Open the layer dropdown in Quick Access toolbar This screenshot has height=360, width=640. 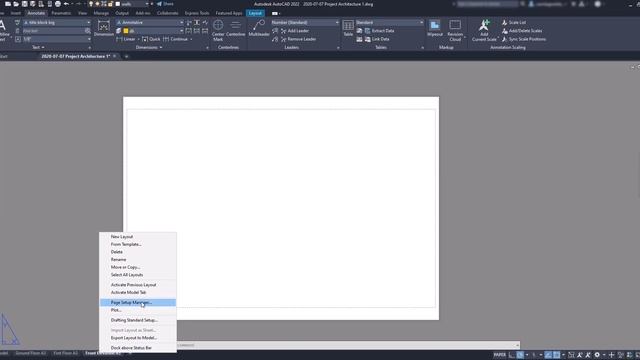147,4
